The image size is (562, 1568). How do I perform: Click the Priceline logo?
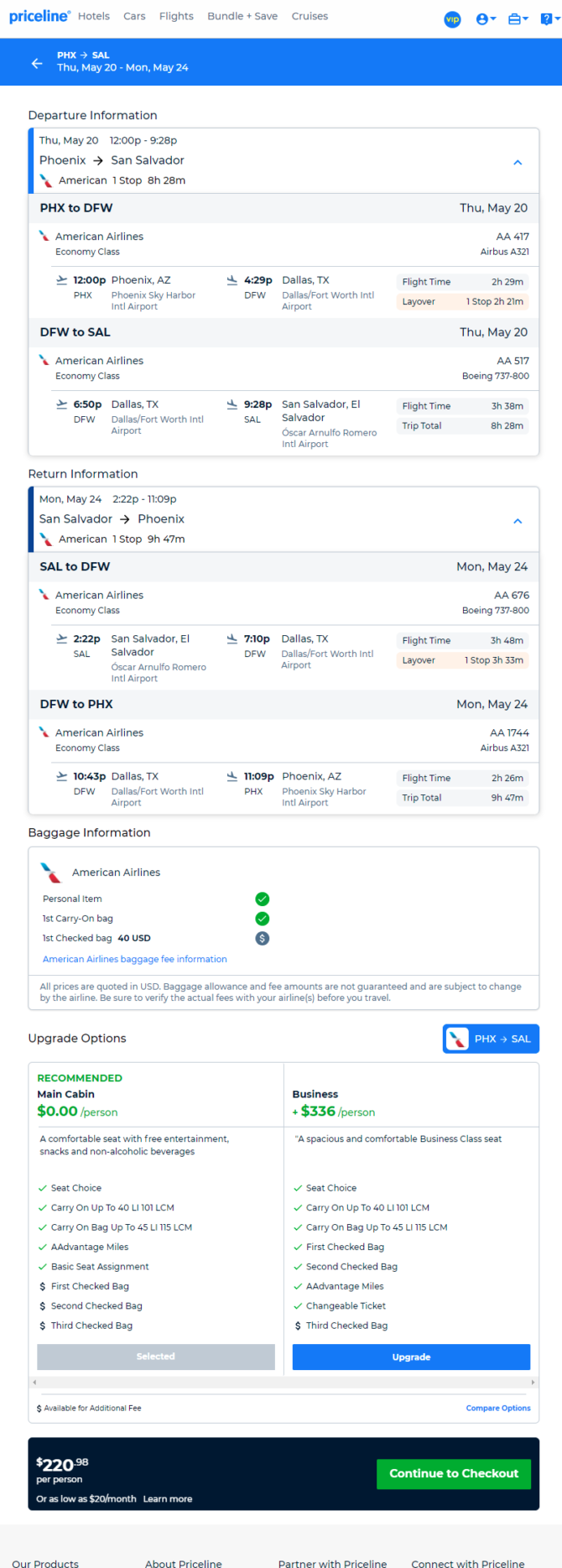(39, 16)
